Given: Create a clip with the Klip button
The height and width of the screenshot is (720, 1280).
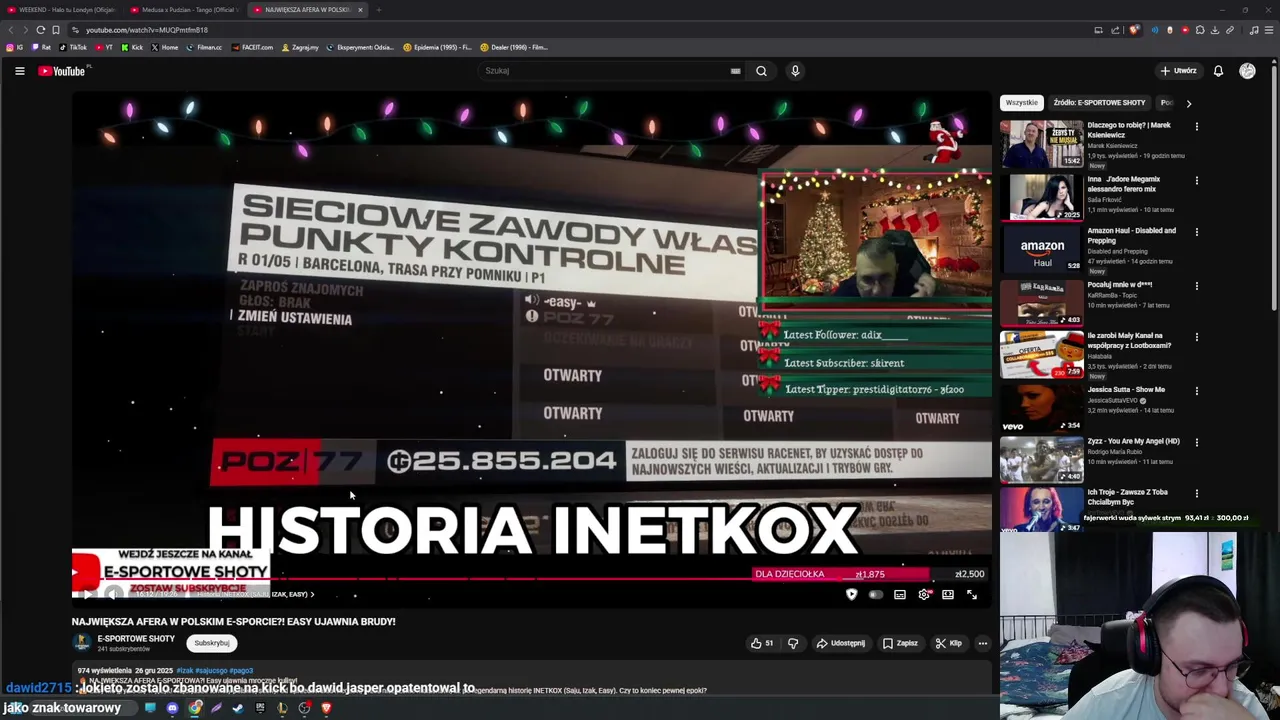Looking at the screenshot, I should 948,643.
